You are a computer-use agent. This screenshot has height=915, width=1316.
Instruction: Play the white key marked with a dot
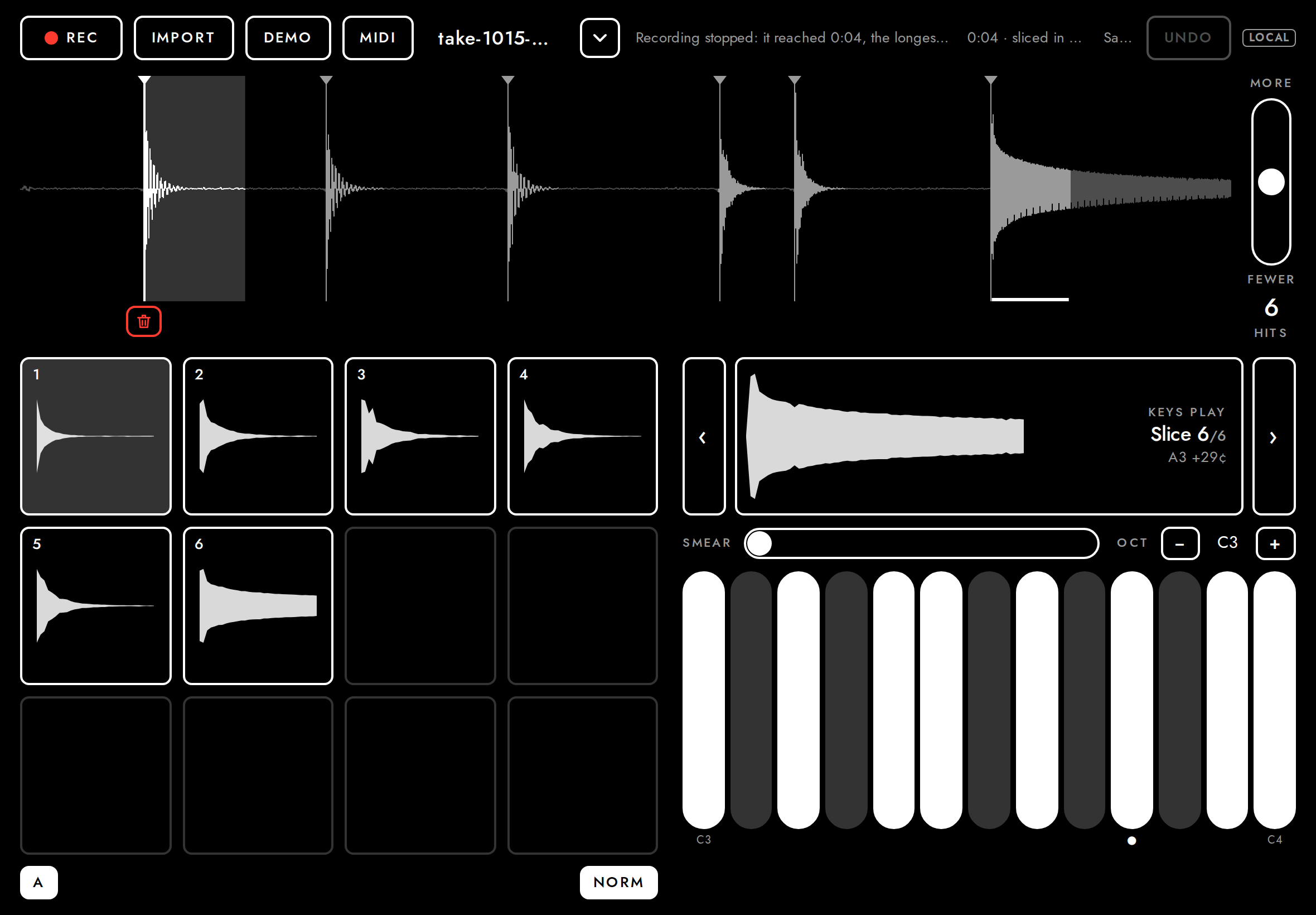pyautogui.click(x=1131, y=700)
